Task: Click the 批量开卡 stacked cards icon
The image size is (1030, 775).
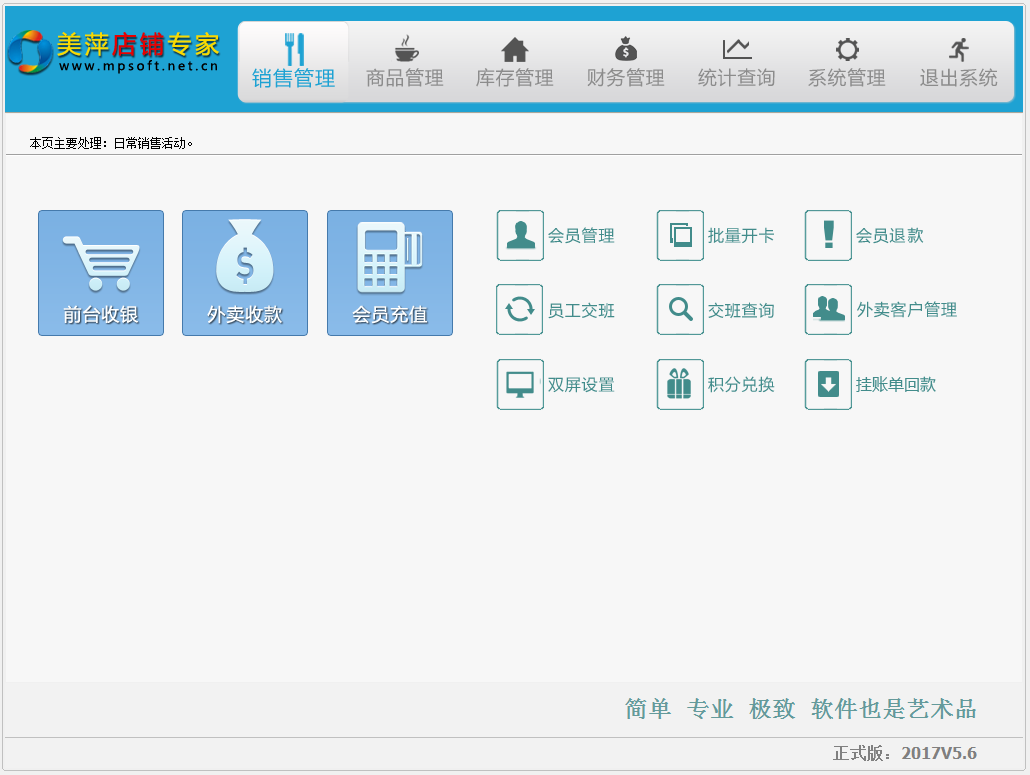Action: (x=680, y=236)
